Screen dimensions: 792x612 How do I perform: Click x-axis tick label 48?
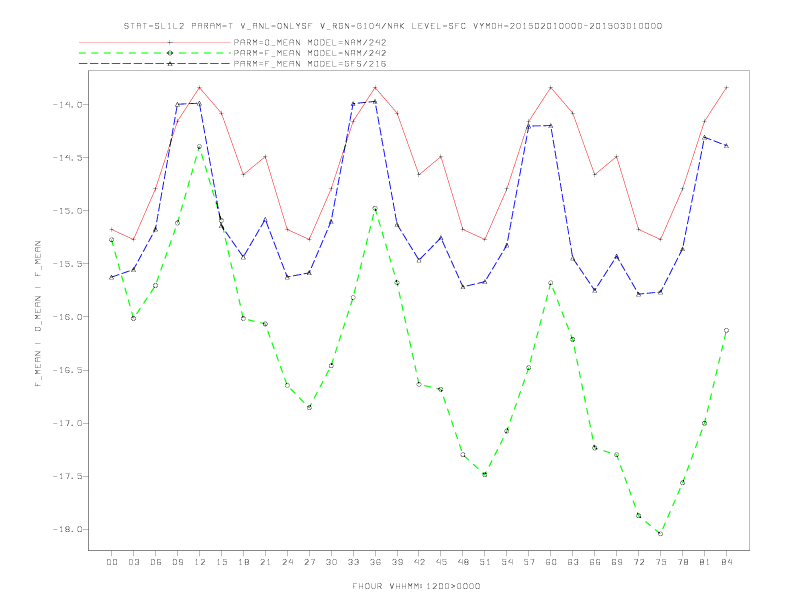click(x=463, y=562)
